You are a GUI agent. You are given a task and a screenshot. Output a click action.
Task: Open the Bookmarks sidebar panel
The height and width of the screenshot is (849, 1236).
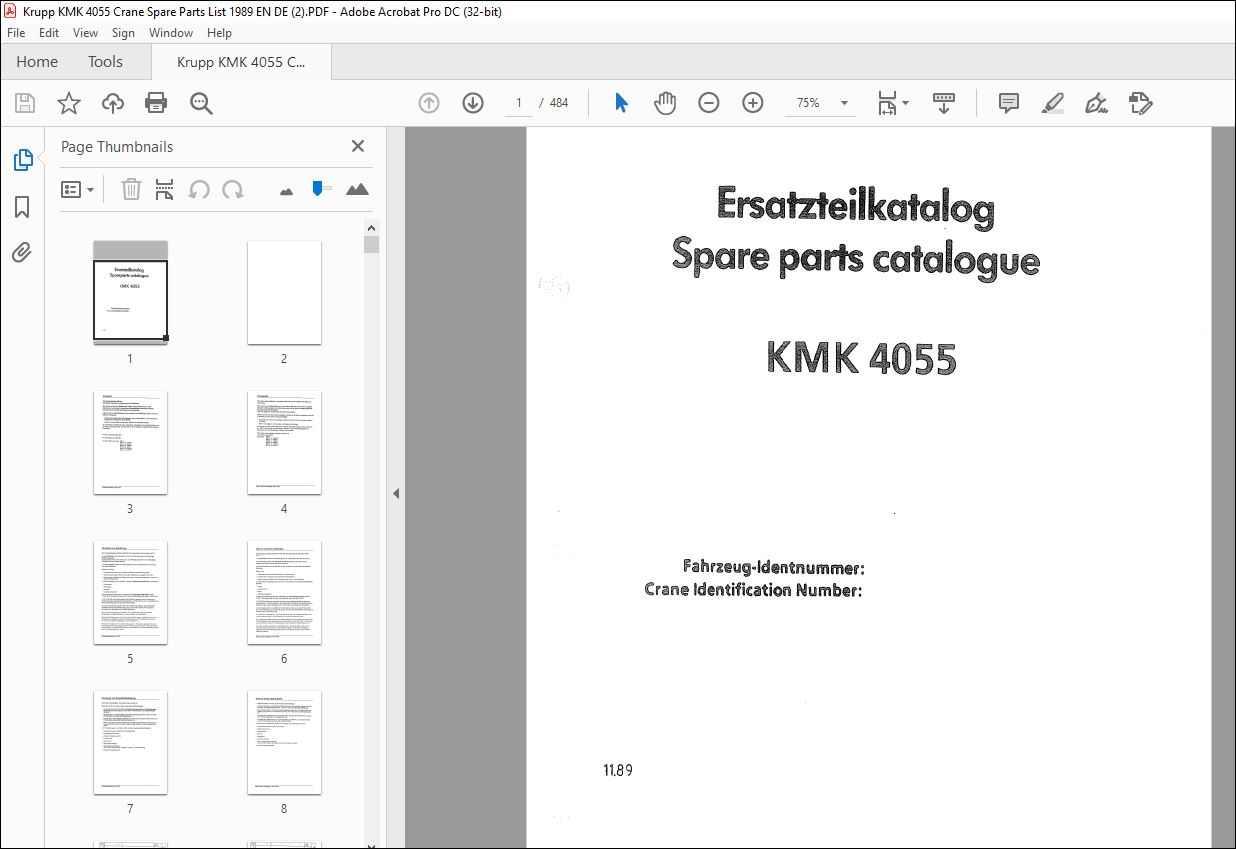(x=22, y=207)
